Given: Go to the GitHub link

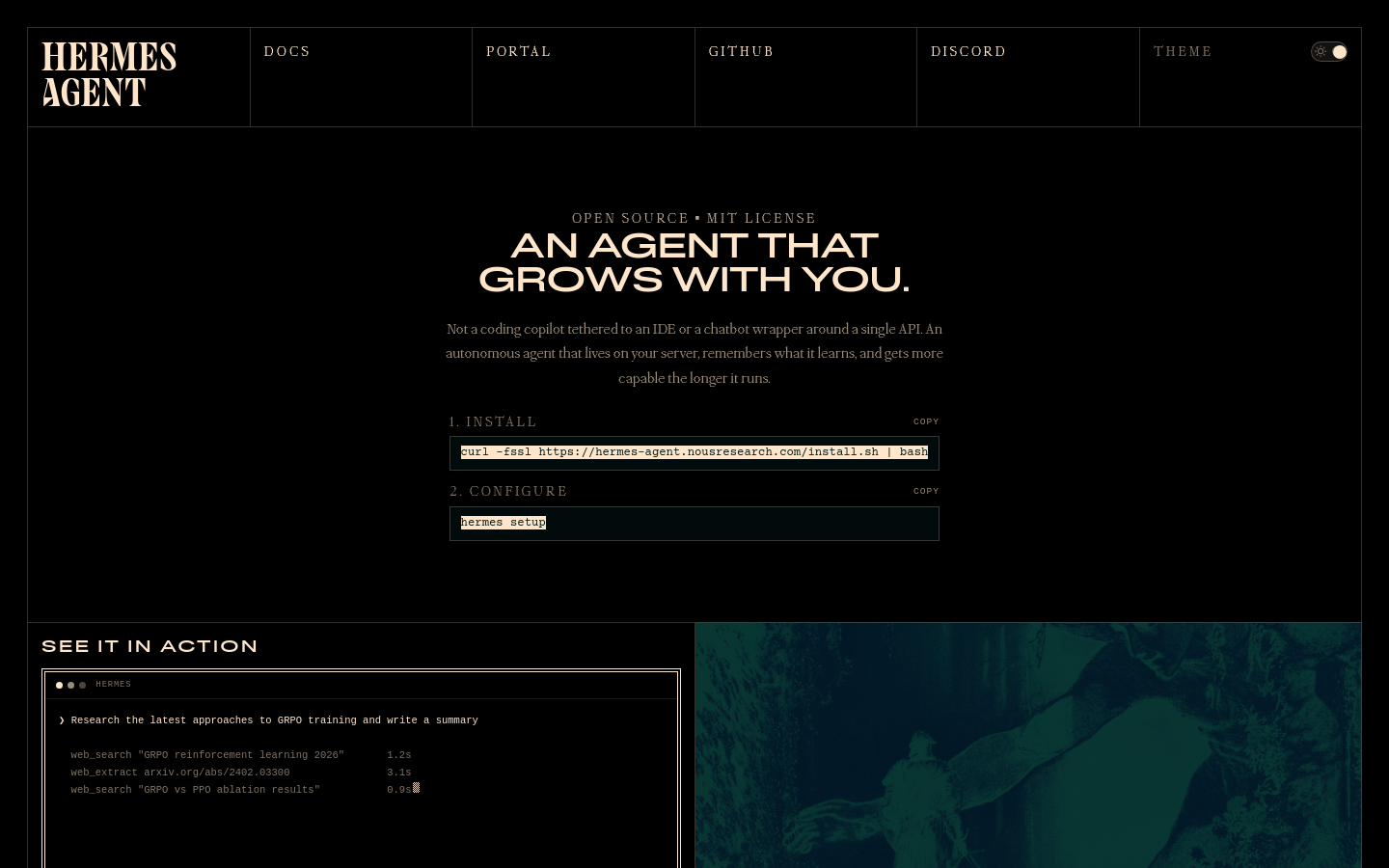Looking at the screenshot, I should coord(741,52).
